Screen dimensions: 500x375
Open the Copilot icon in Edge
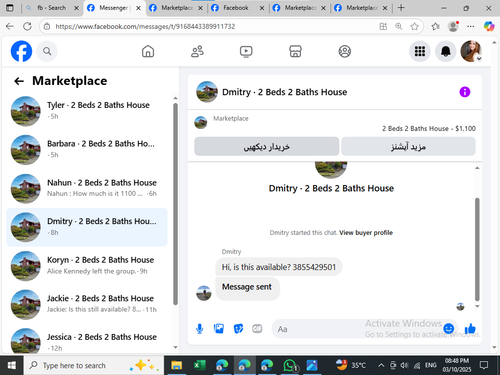[x=489, y=26]
